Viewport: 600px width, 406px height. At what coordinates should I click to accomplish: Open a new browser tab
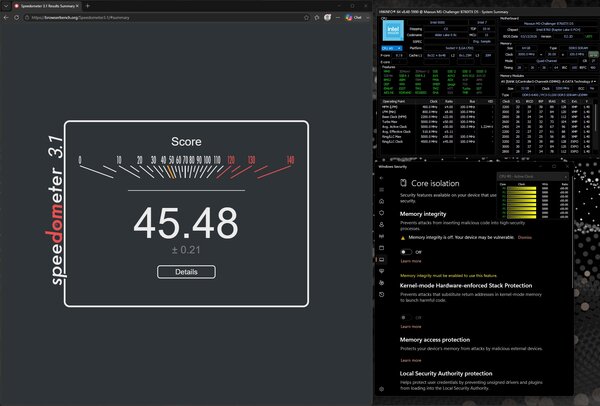click(88, 6)
